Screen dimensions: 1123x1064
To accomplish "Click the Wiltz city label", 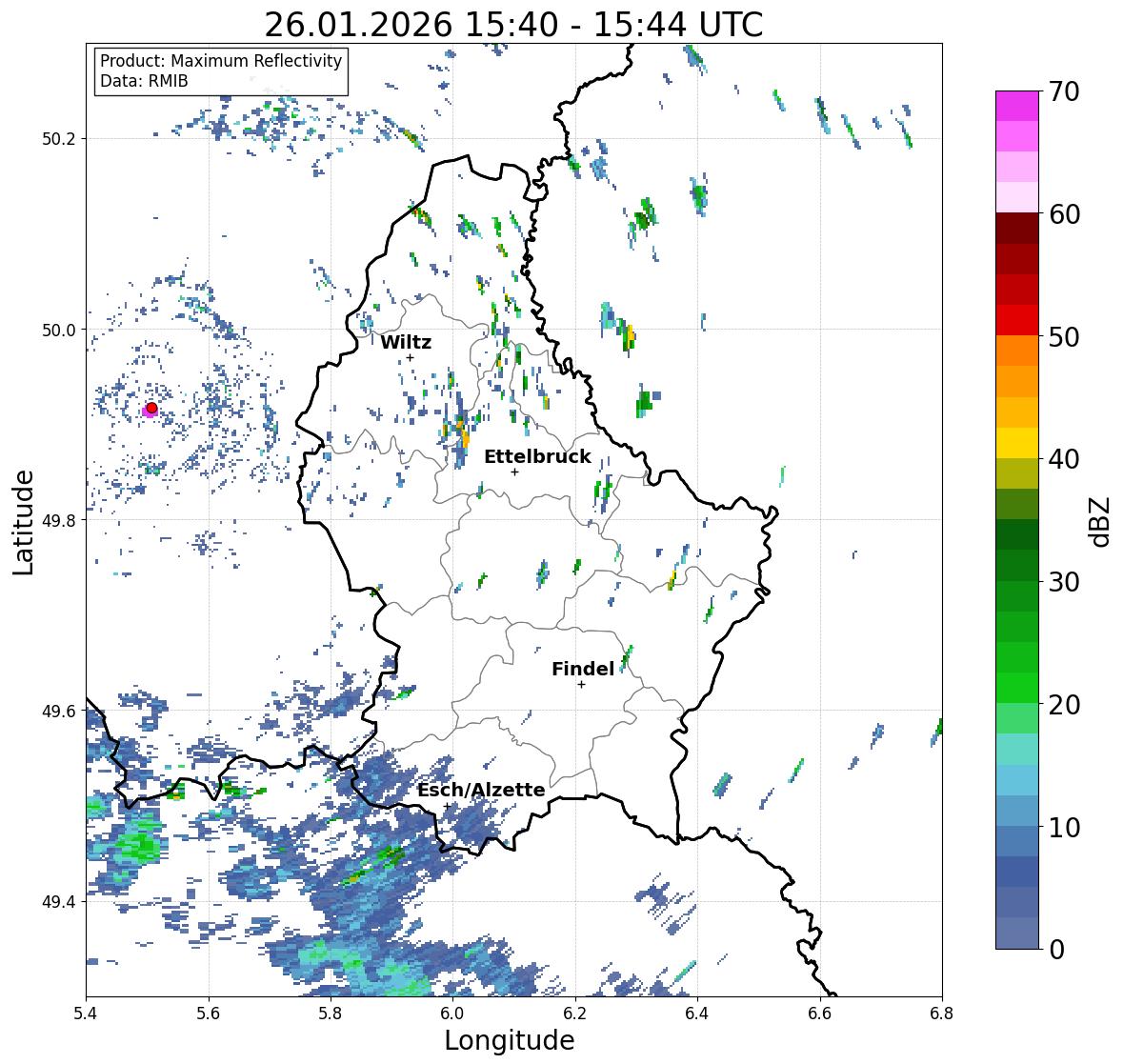I will [x=406, y=342].
